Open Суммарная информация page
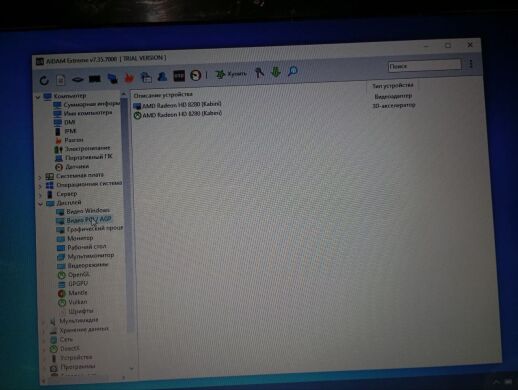Viewport: 518px width, 390px height. 91,104
